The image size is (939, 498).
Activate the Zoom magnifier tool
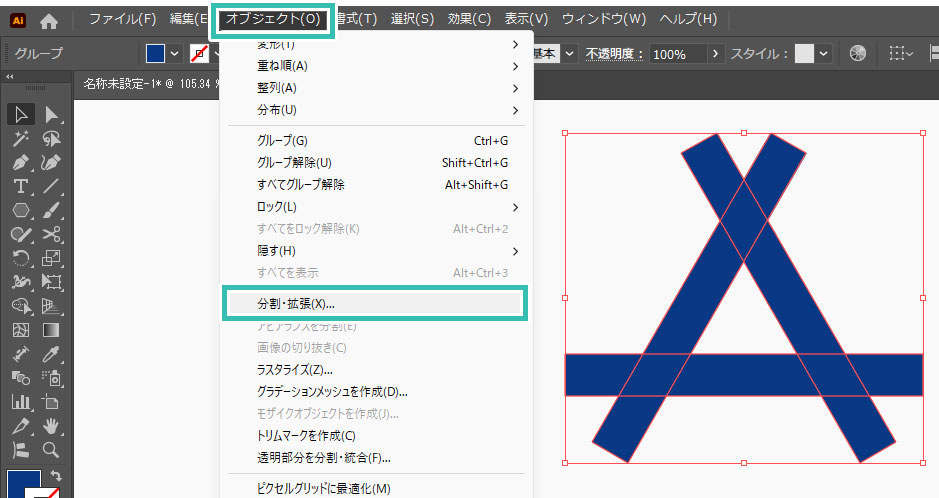coord(51,450)
